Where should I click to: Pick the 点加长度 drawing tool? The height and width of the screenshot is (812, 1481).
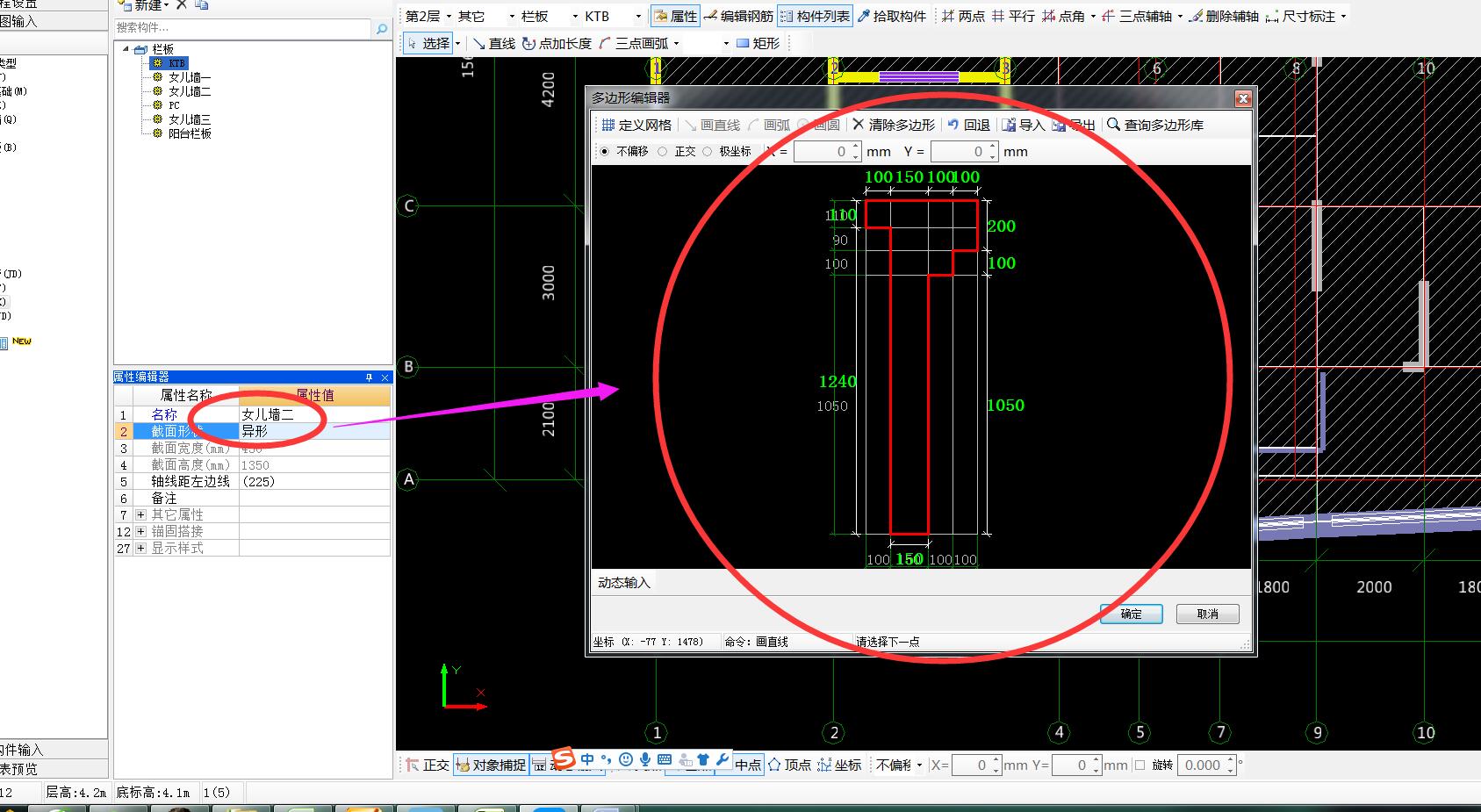coord(557,43)
